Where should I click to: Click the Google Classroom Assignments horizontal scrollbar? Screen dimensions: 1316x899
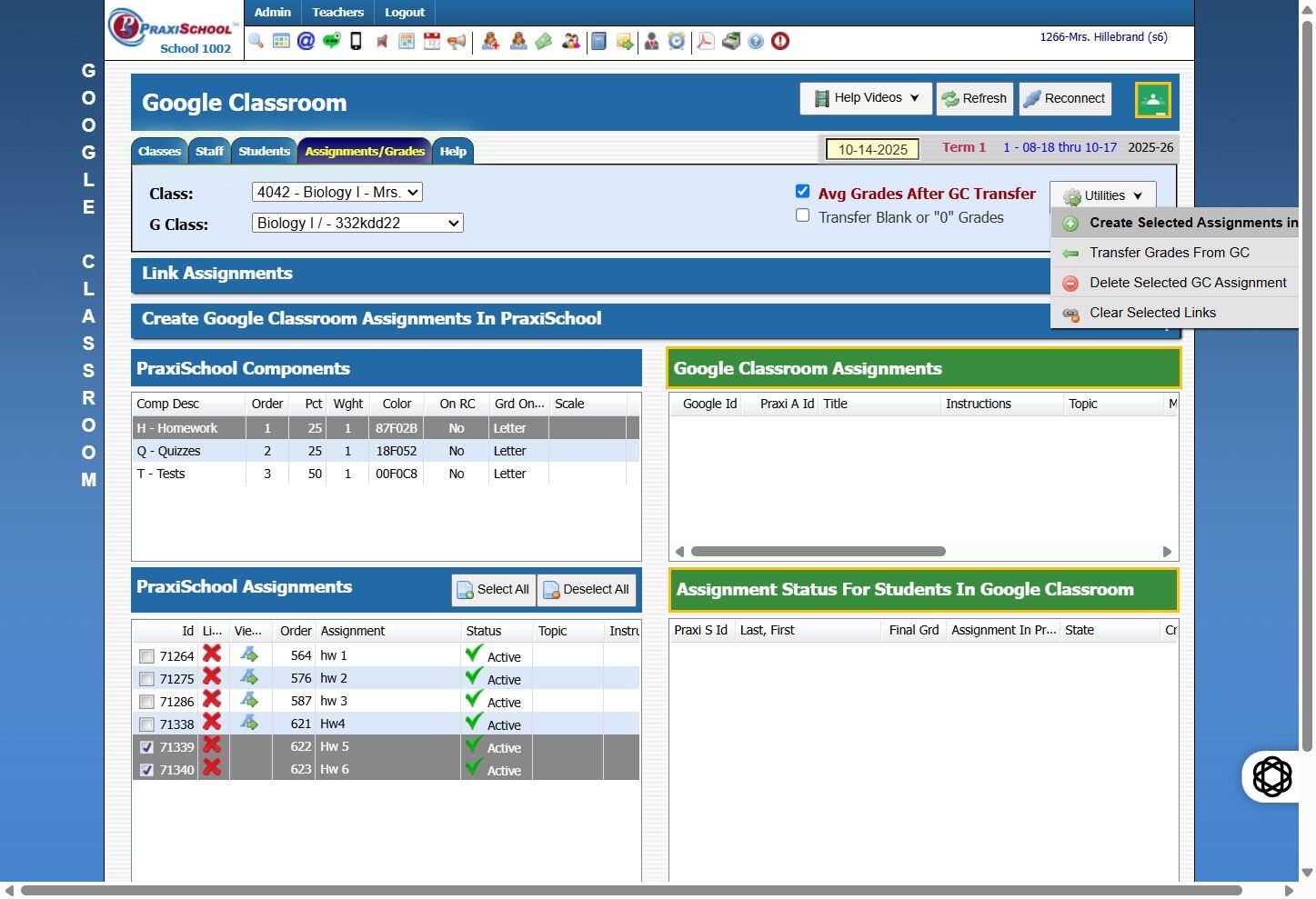(x=819, y=552)
